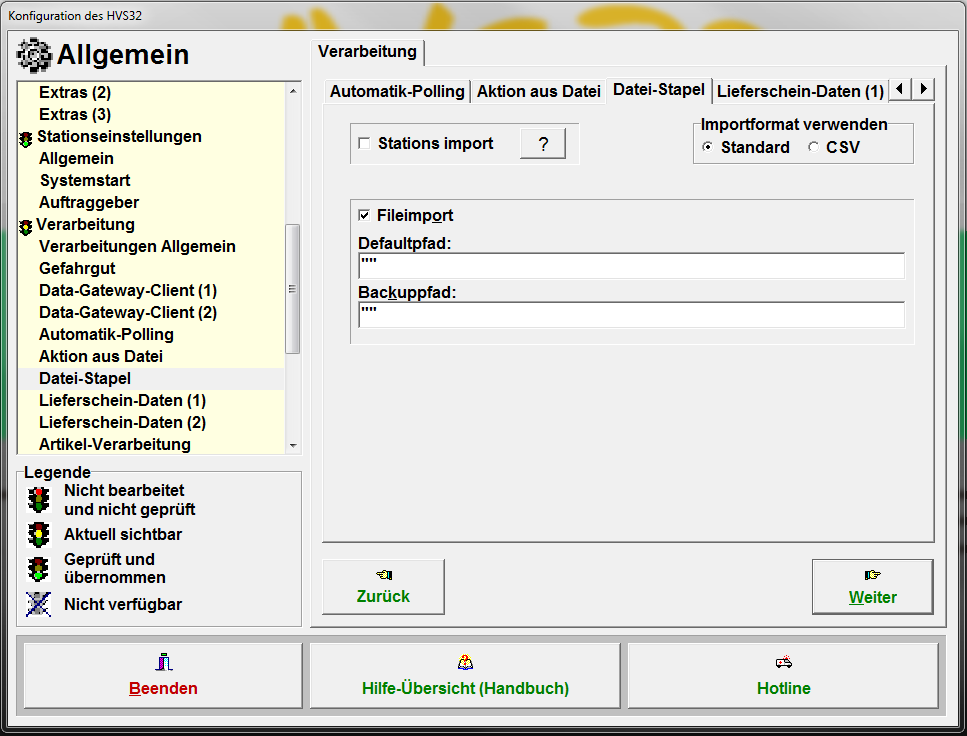Image resolution: width=967 pixels, height=736 pixels.
Task: Select the CSV import format option
Action: click(813, 148)
